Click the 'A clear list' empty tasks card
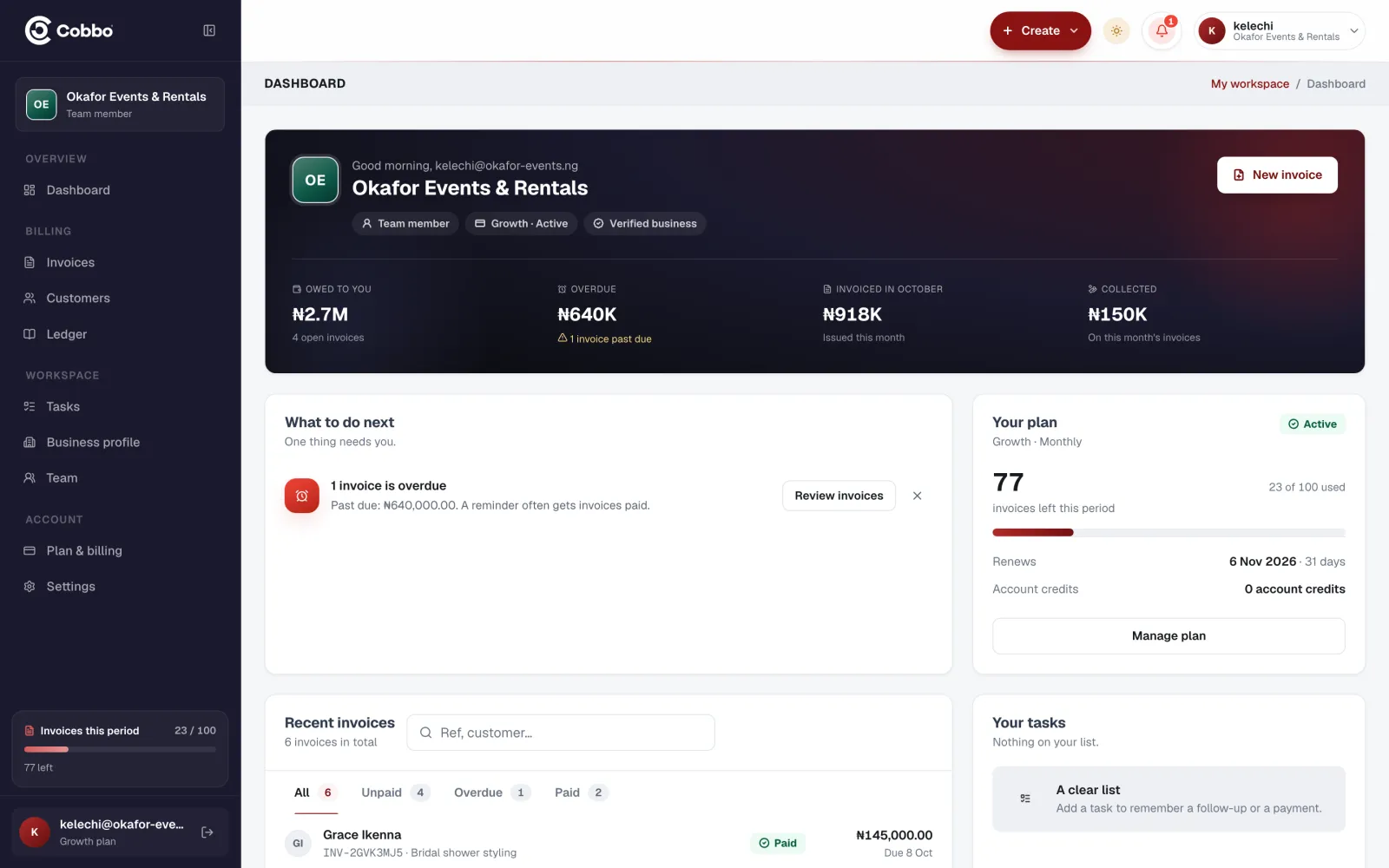Screen dimensions: 1389x868 [1168, 799]
